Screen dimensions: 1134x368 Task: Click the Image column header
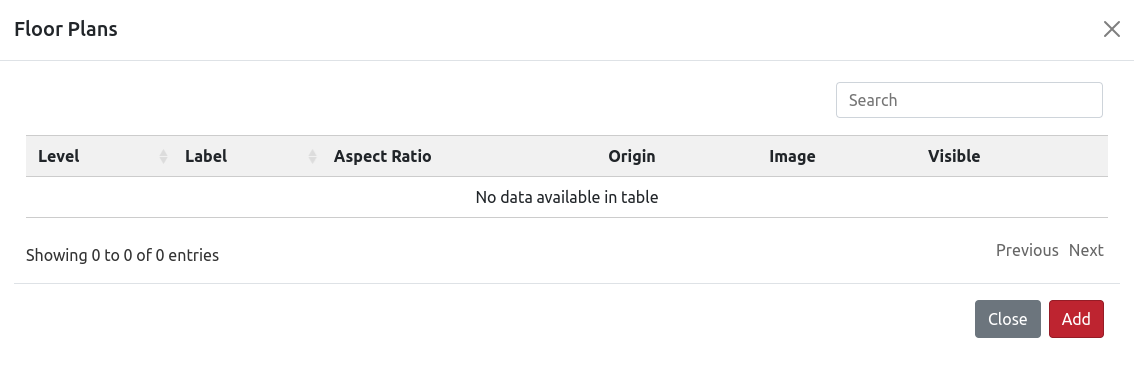tap(792, 156)
